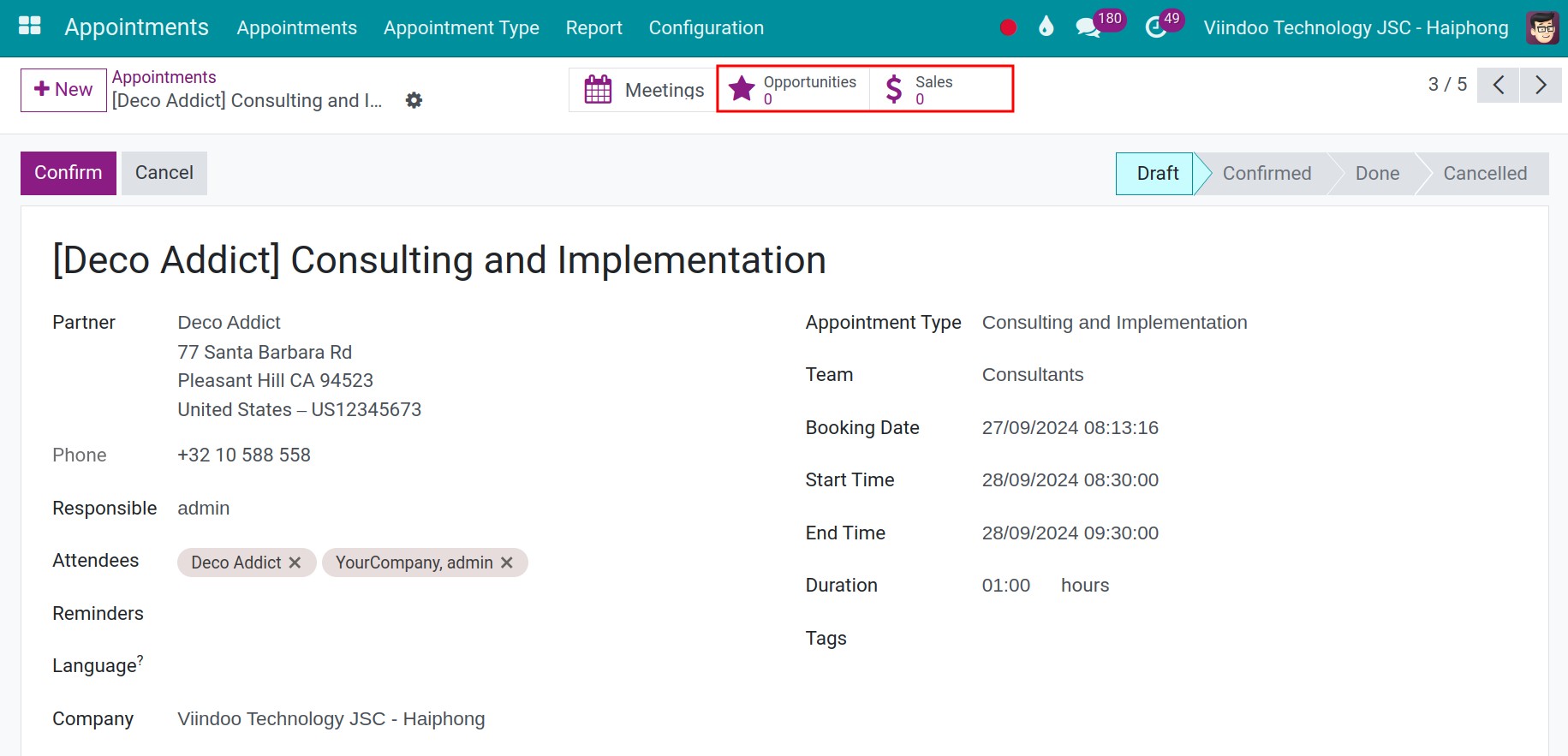
Task: Open the Sales dollar smart button
Action: (x=941, y=89)
